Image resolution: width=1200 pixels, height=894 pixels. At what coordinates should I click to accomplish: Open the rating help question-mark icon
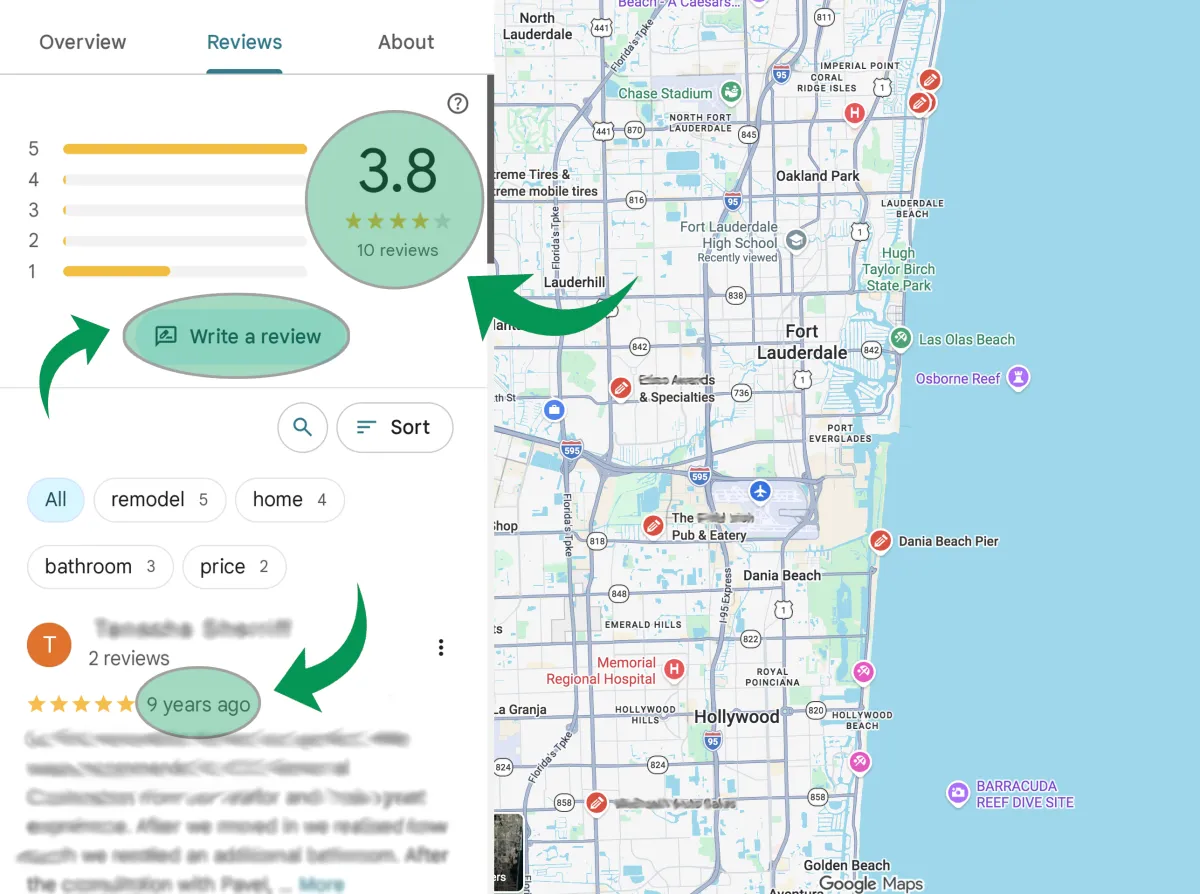[458, 103]
